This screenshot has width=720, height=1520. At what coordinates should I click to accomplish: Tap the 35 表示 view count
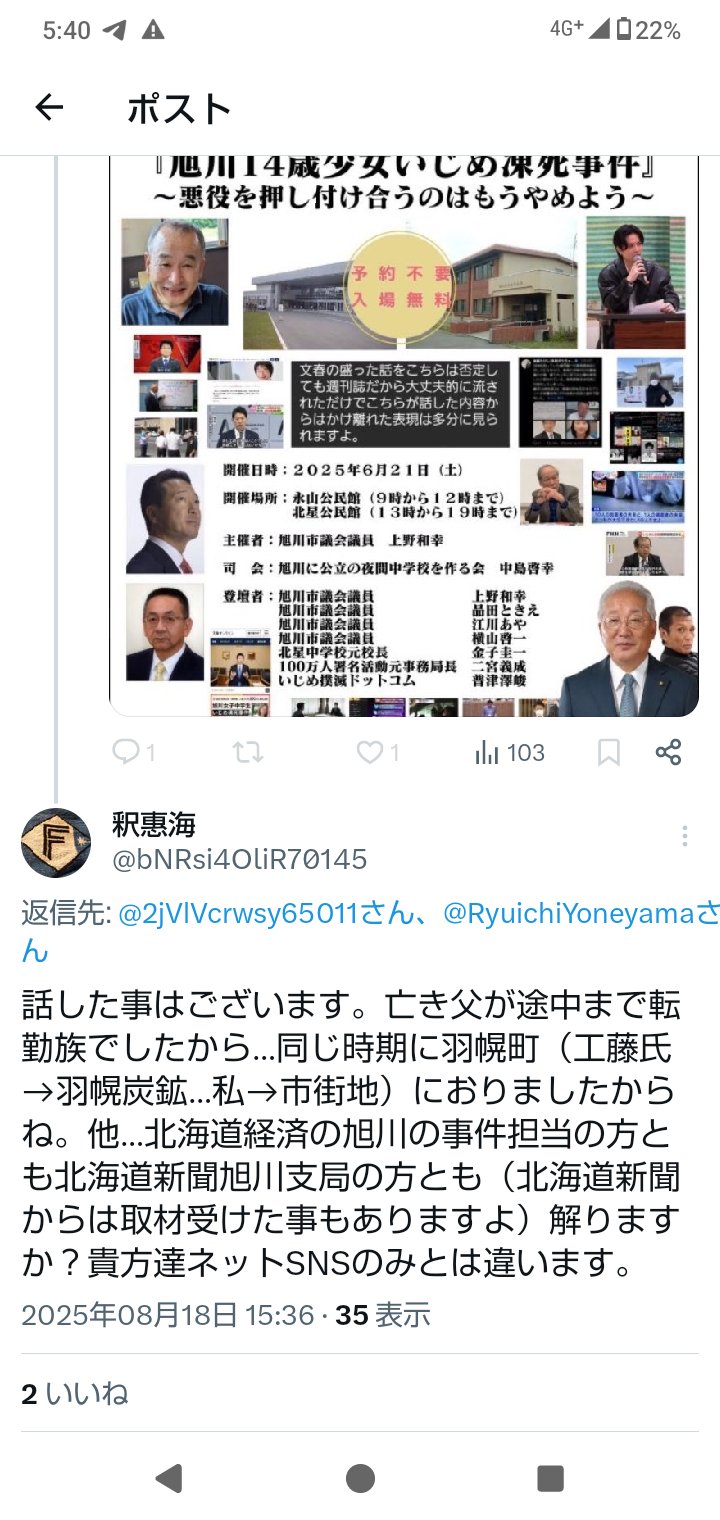pos(383,1314)
